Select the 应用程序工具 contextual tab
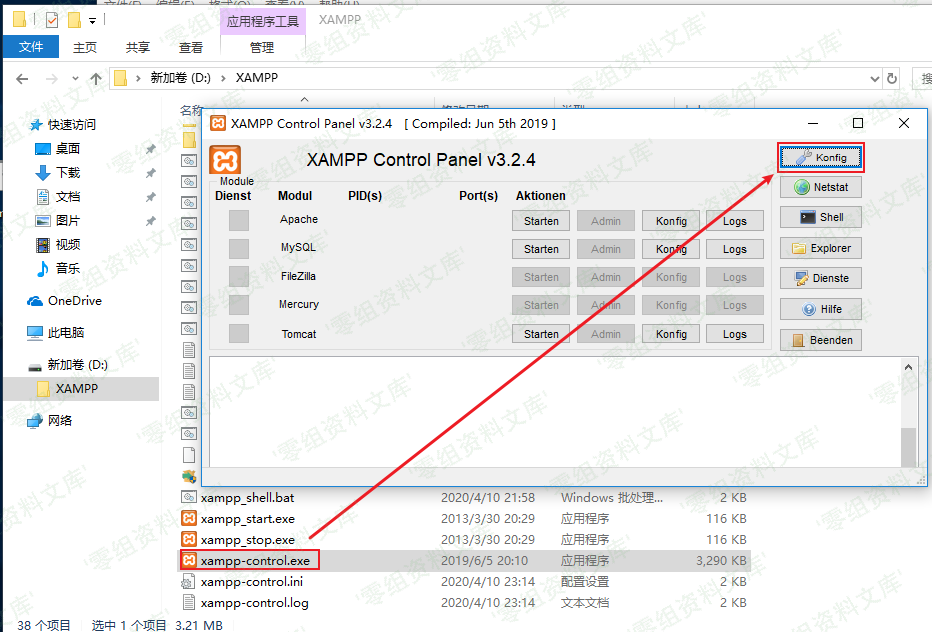932x632 pixels. click(263, 21)
